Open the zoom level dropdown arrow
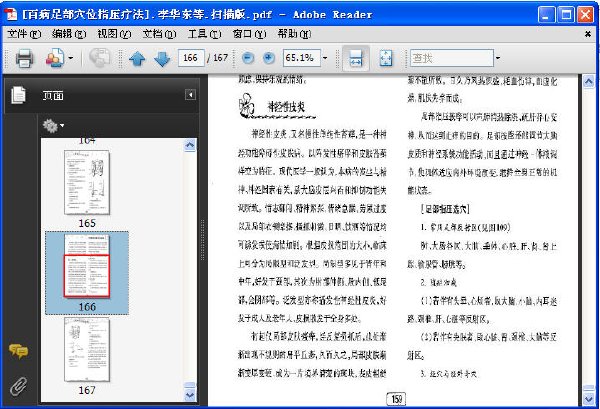The width and height of the screenshot is (600, 409). (325, 58)
